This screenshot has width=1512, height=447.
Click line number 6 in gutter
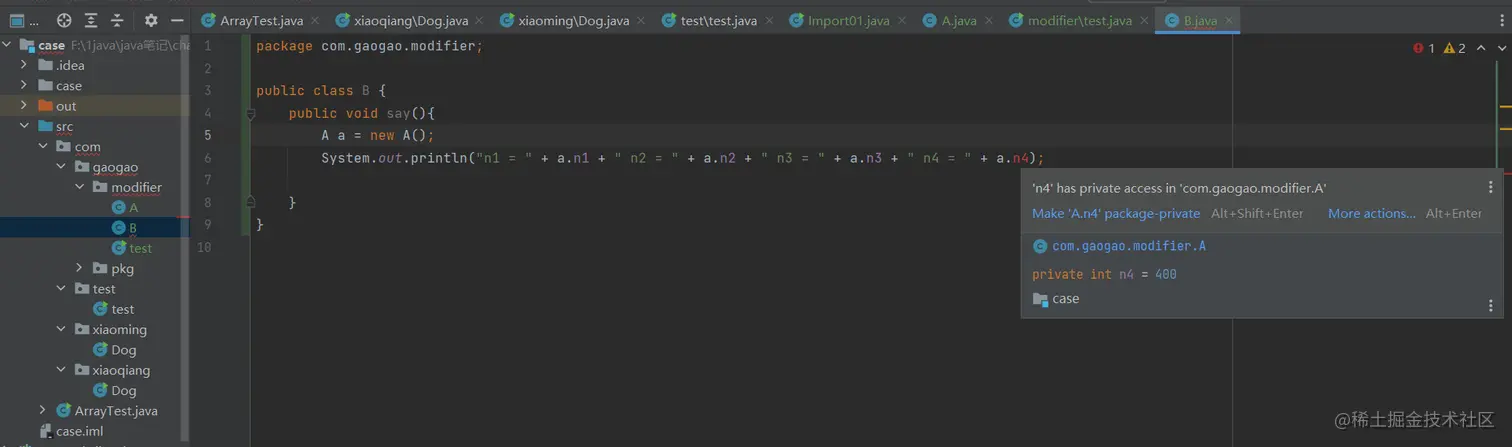(207, 158)
